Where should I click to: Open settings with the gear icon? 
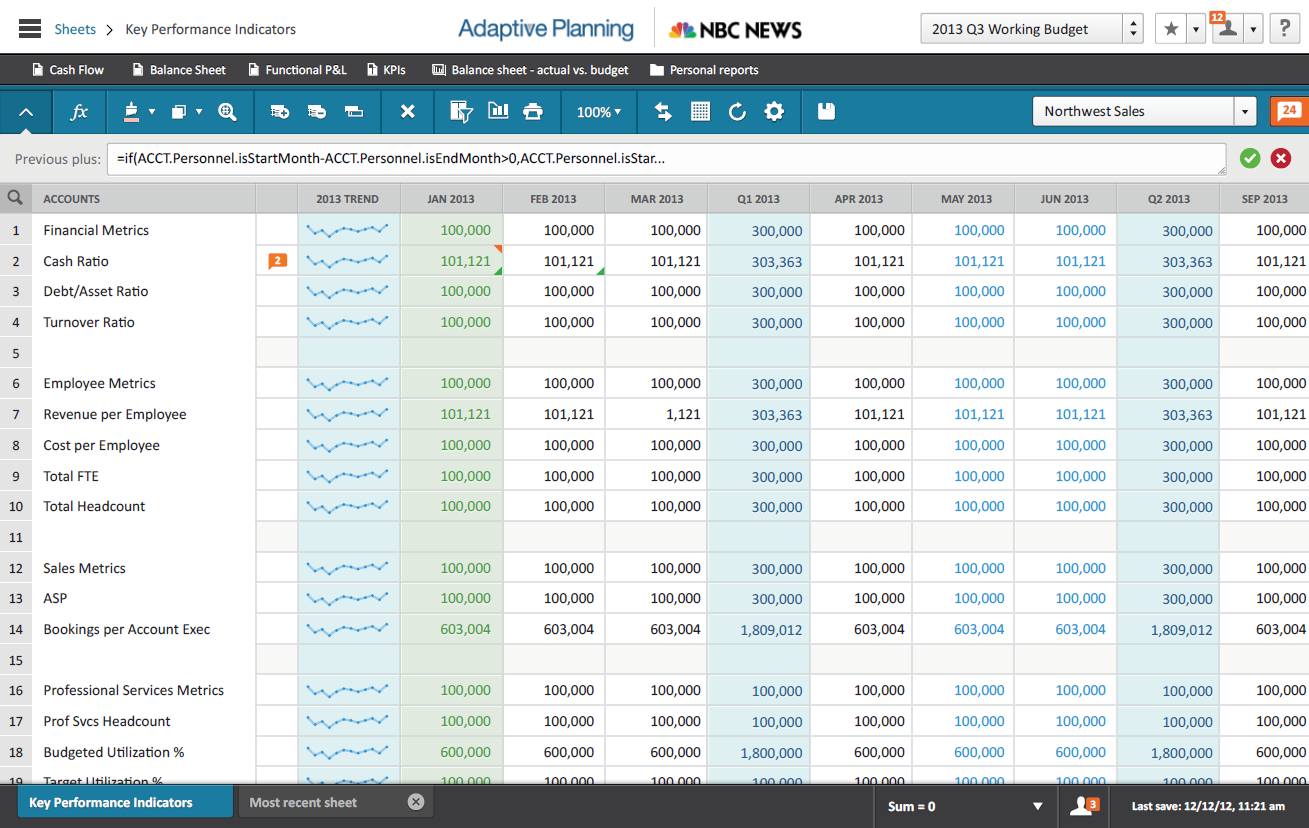coord(773,111)
